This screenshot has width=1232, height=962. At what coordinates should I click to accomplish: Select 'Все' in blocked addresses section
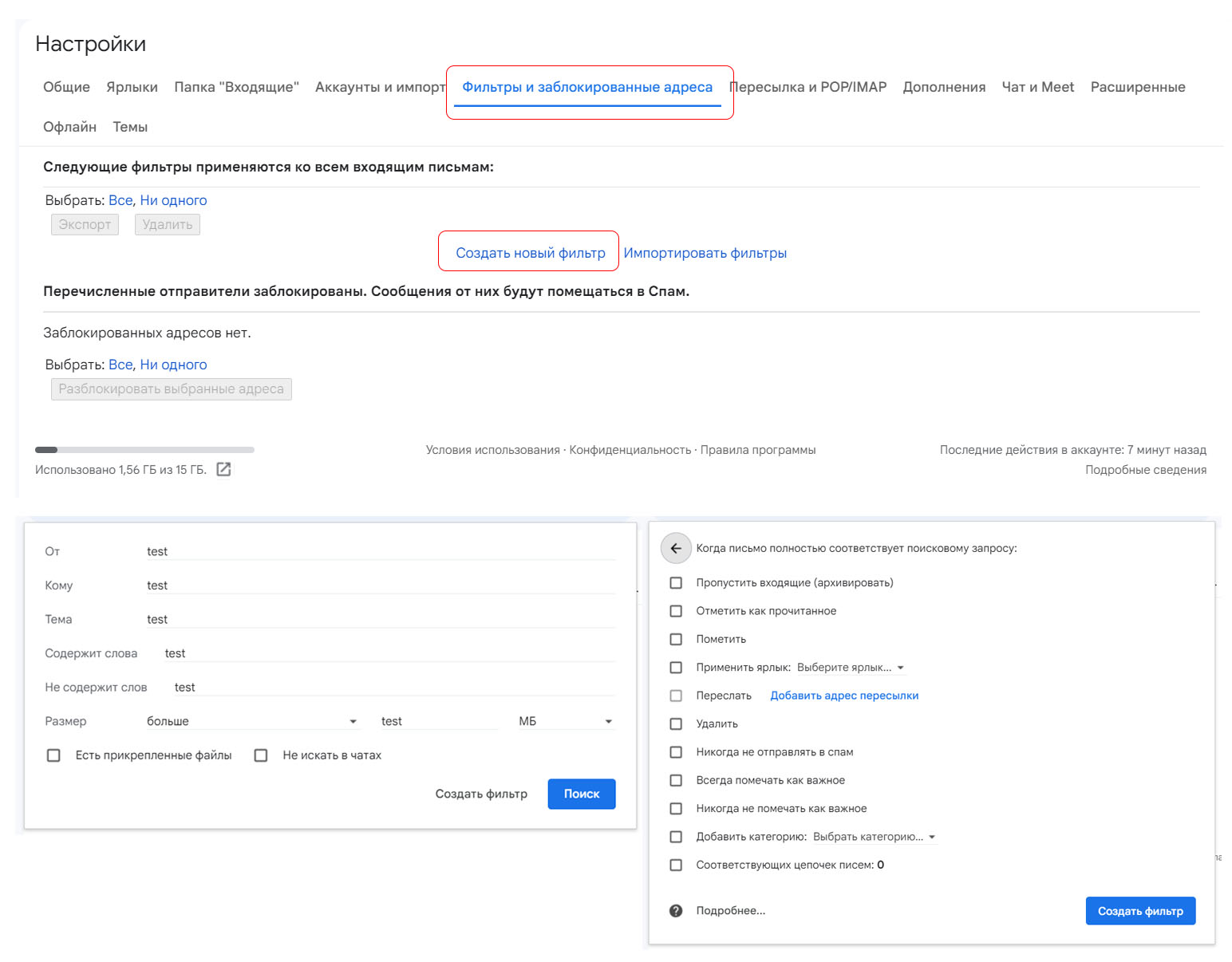[x=120, y=365]
